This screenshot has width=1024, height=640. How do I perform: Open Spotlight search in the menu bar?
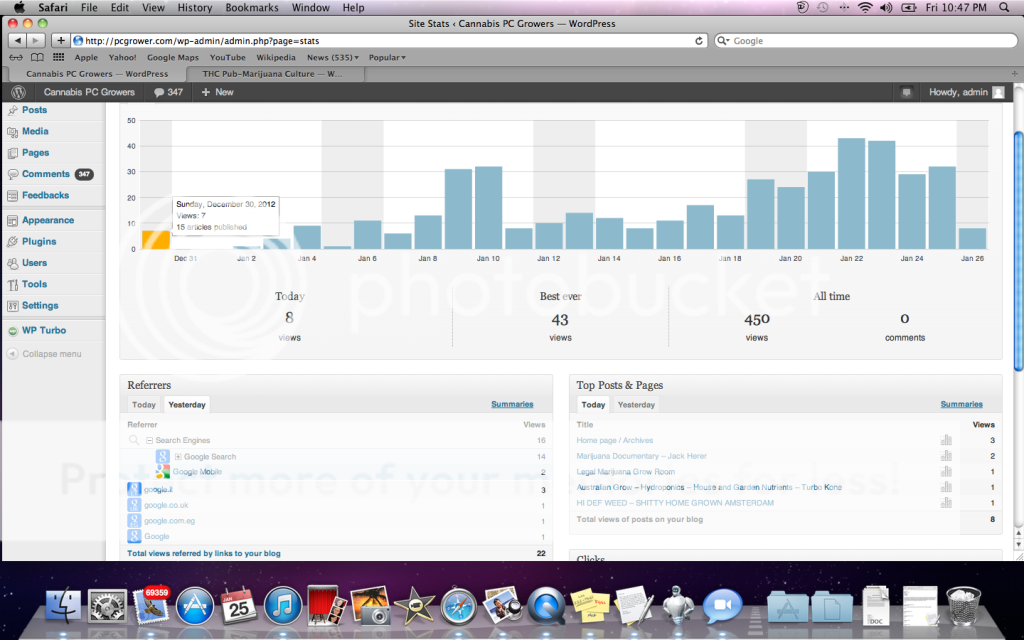point(1004,8)
